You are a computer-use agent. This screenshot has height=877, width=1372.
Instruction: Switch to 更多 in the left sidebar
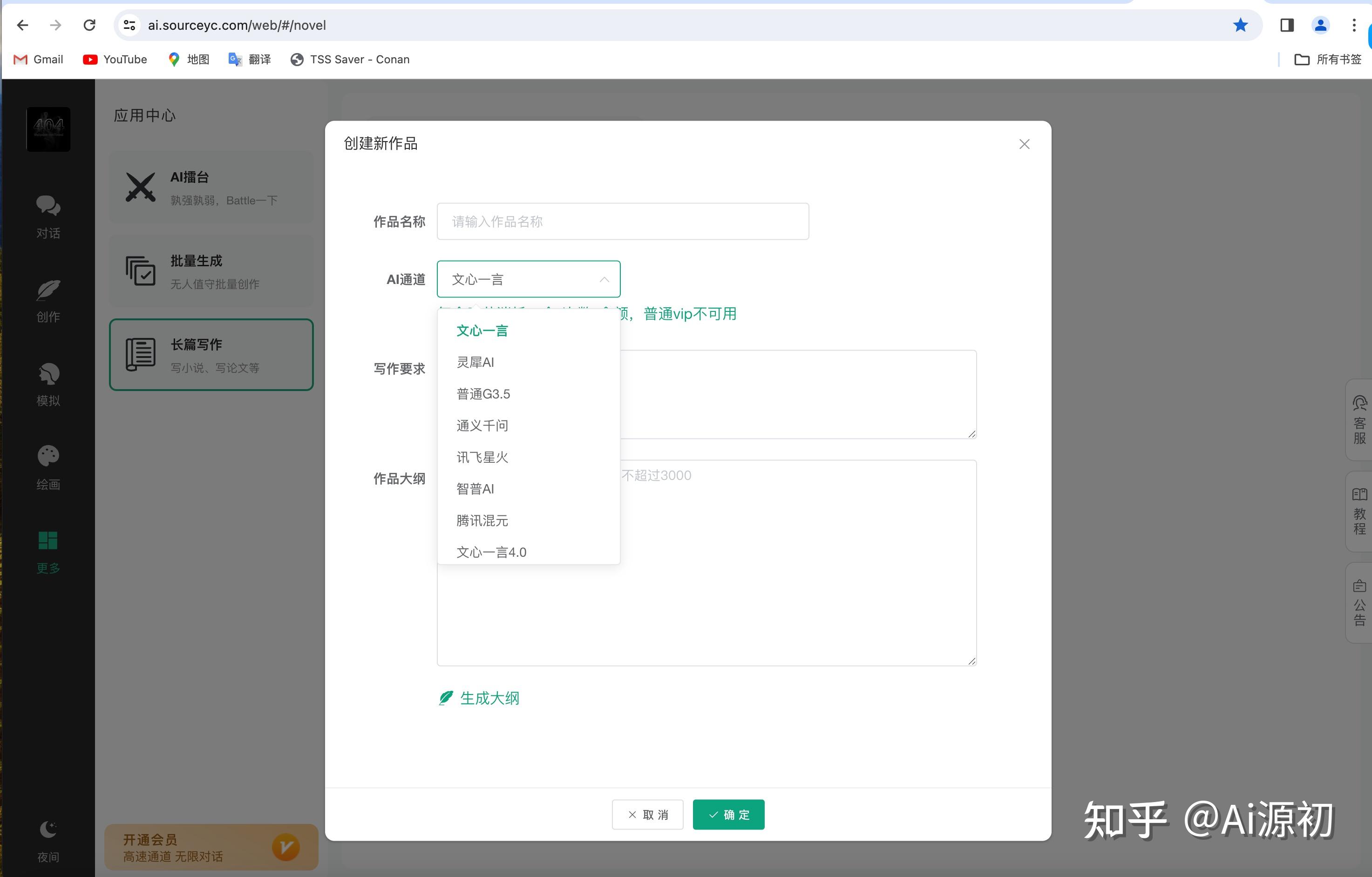click(x=48, y=552)
